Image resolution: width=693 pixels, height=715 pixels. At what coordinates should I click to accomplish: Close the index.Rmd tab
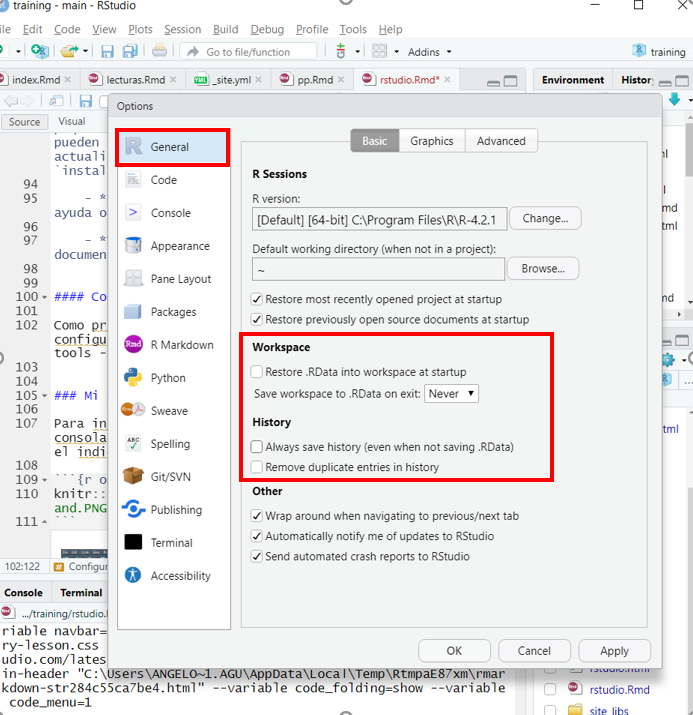click(x=67, y=80)
